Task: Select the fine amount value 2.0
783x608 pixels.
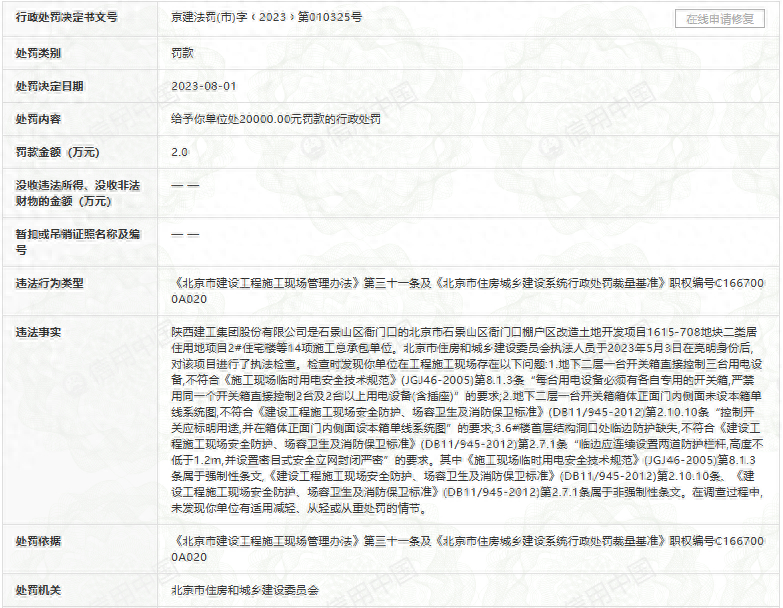Action: (180, 152)
